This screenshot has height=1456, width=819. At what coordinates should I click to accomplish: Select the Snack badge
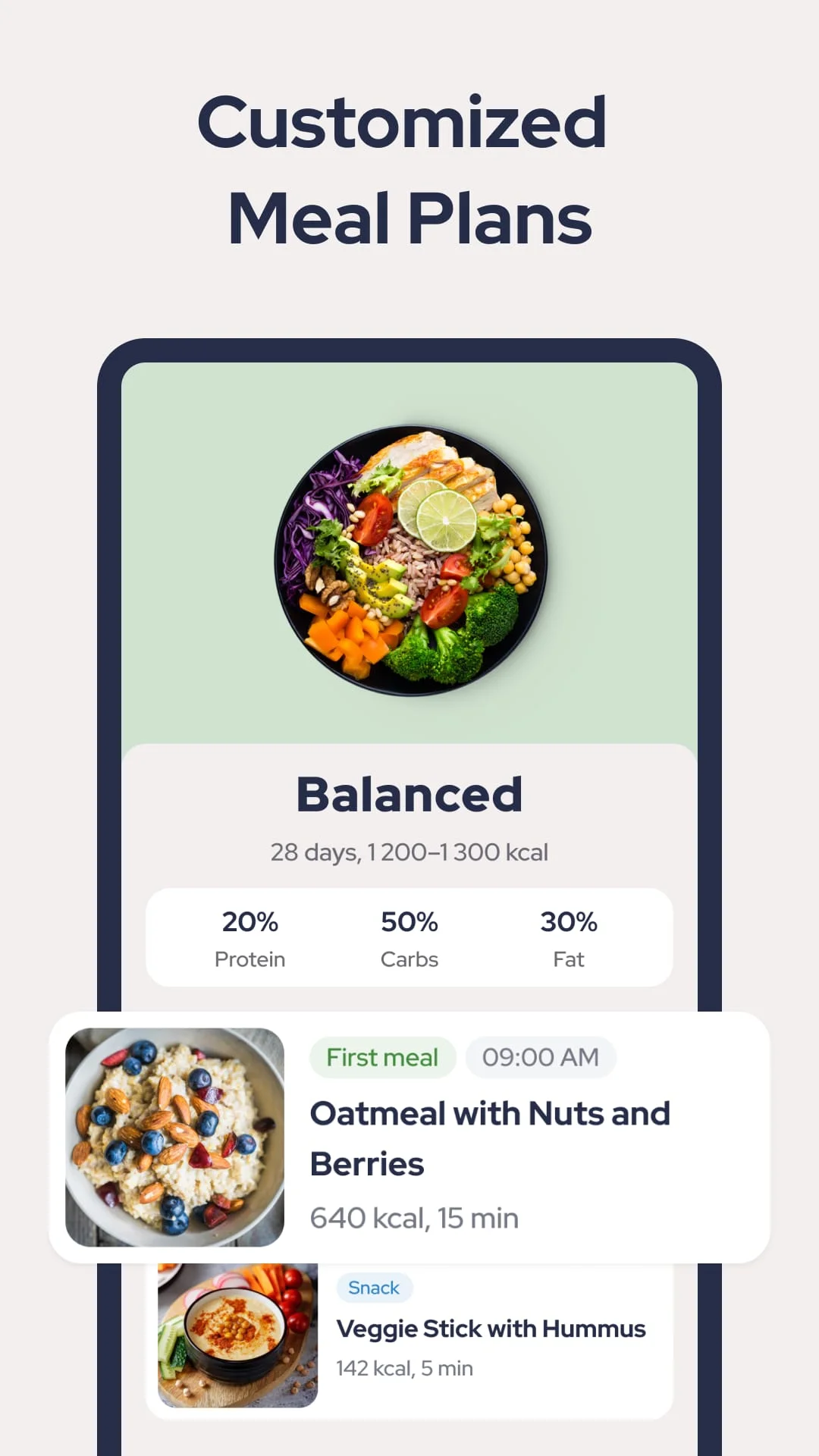pyautogui.click(x=374, y=1287)
